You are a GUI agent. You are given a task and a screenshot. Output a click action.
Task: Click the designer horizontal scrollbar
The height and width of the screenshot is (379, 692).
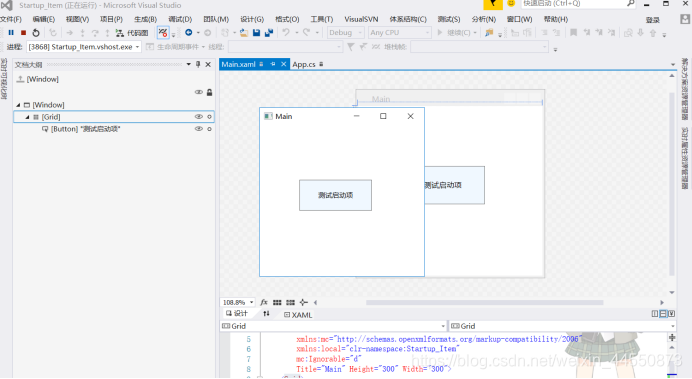click(x=485, y=303)
